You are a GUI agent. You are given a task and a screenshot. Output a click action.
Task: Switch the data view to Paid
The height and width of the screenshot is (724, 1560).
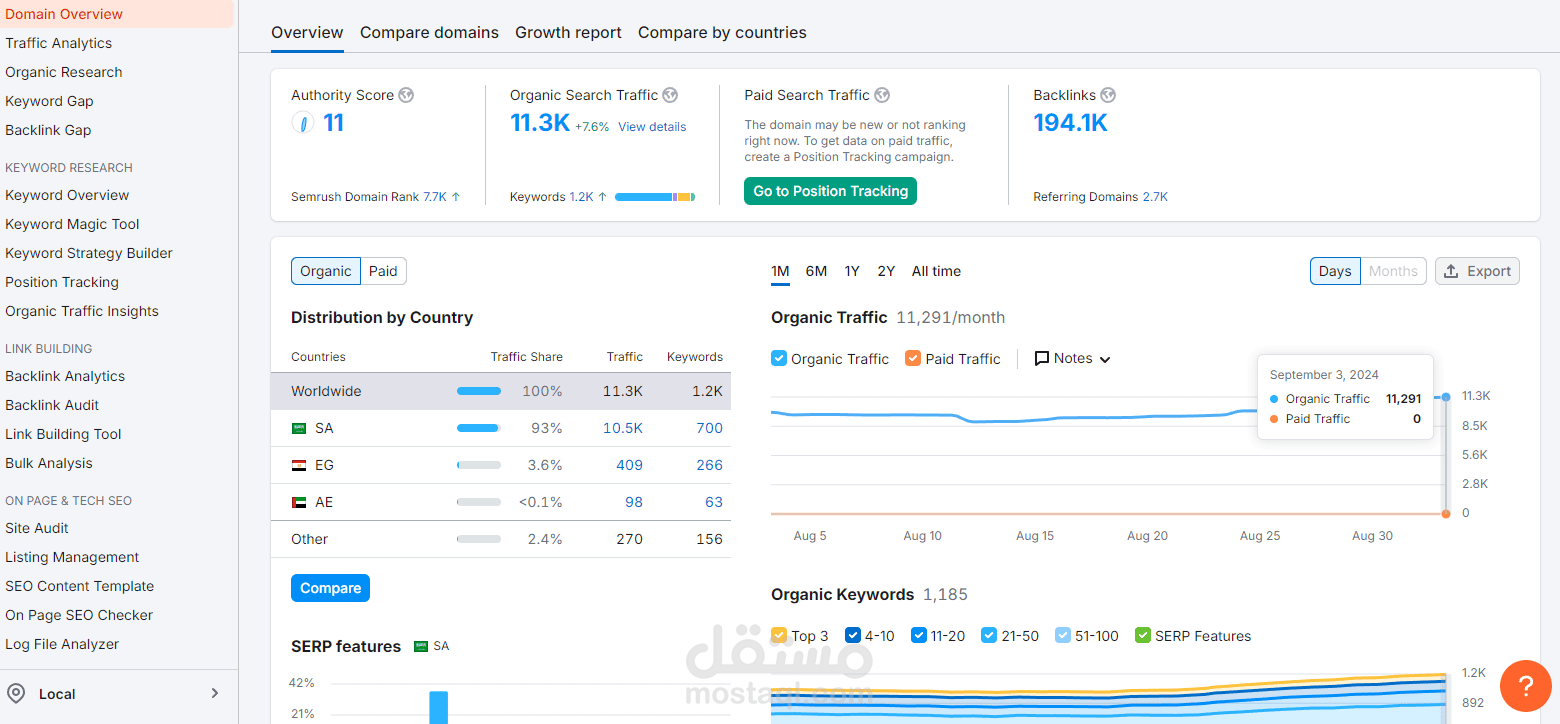pos(383,271)
